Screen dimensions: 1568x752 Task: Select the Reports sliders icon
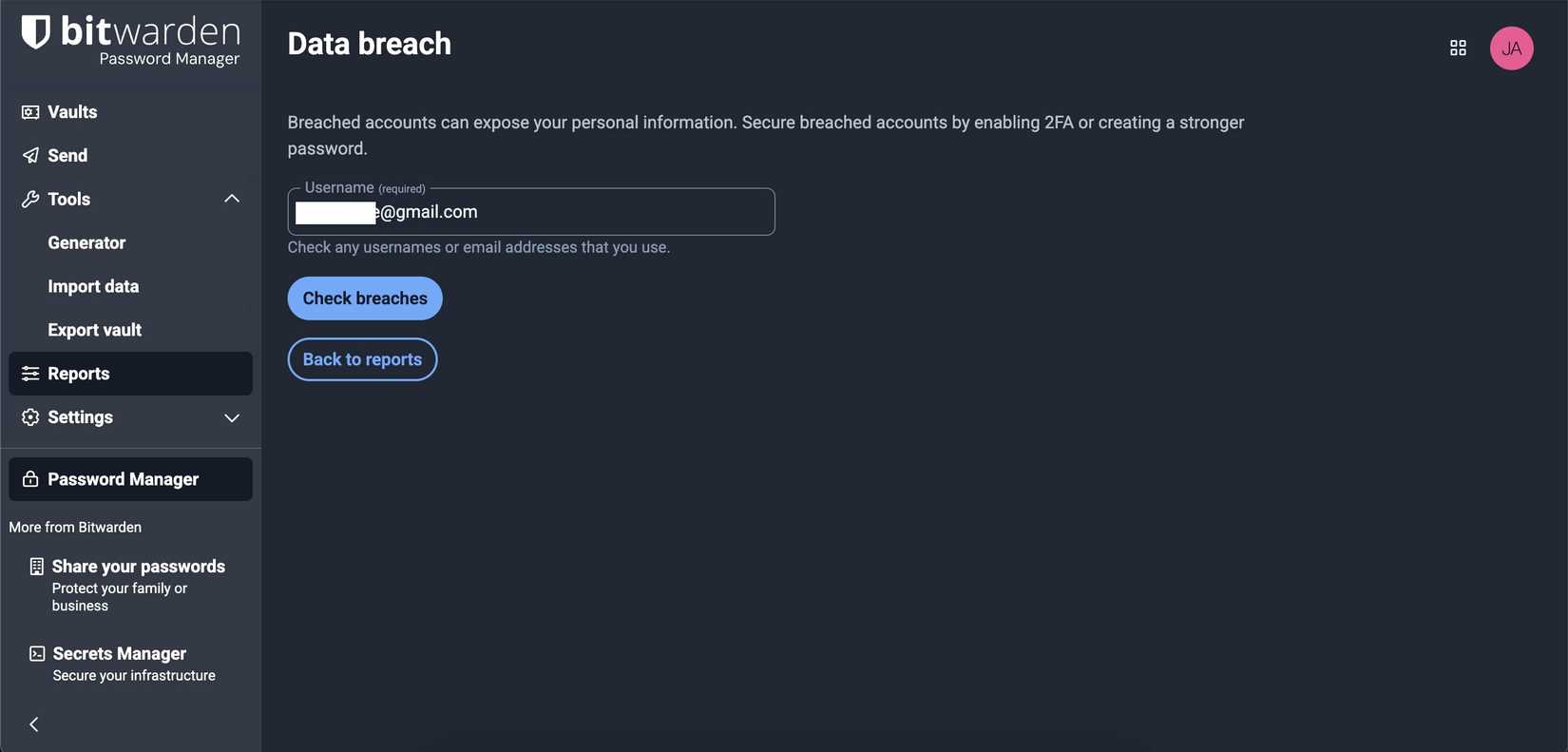[x=29, y=373]
